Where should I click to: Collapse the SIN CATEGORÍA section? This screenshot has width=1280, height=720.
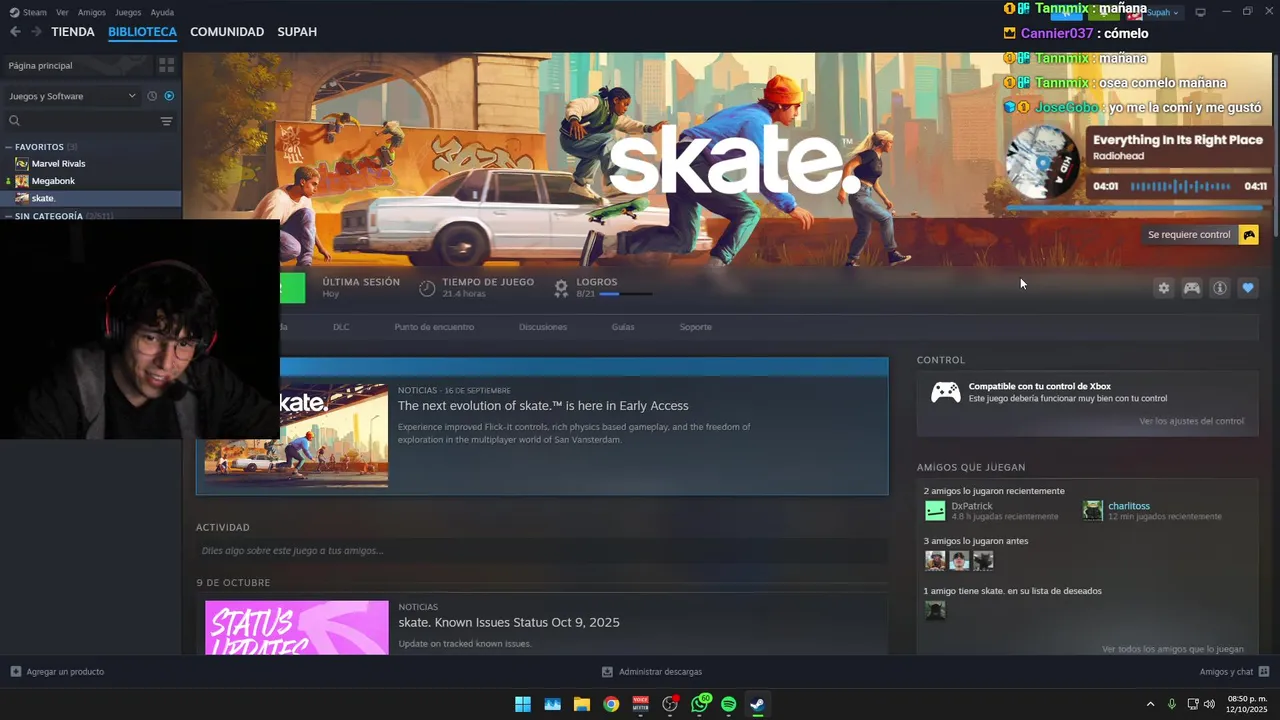[9, 216]
